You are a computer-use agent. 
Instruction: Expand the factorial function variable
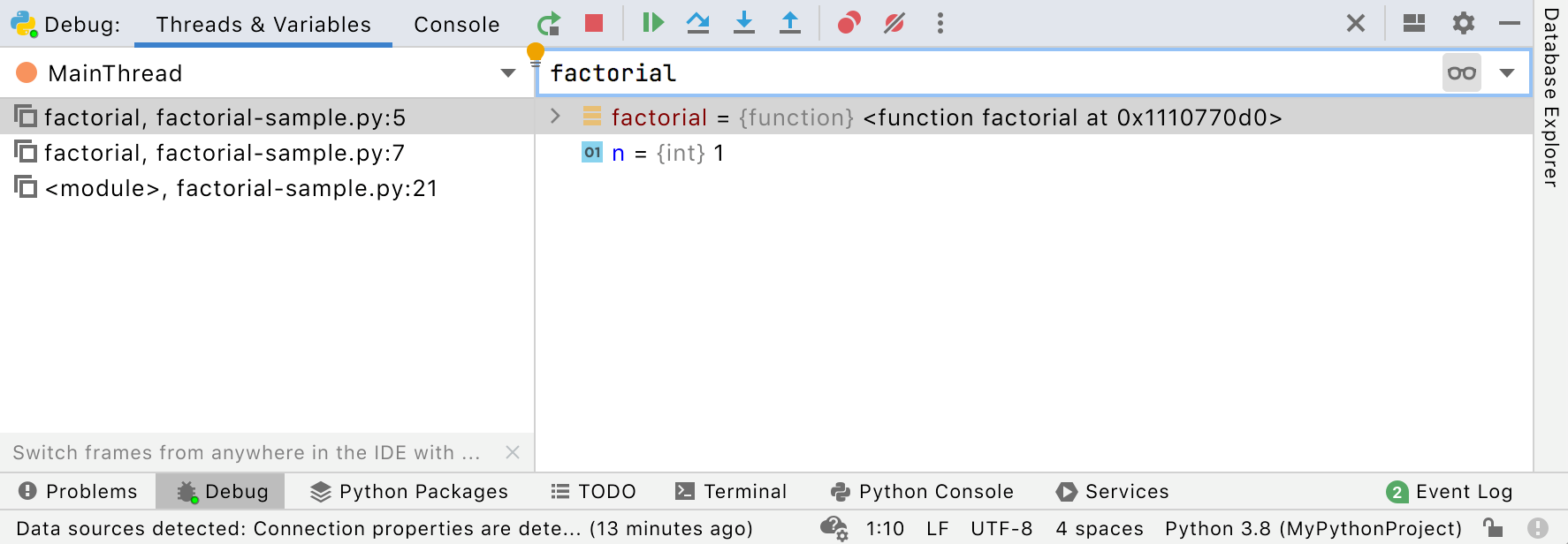point(555,117)
